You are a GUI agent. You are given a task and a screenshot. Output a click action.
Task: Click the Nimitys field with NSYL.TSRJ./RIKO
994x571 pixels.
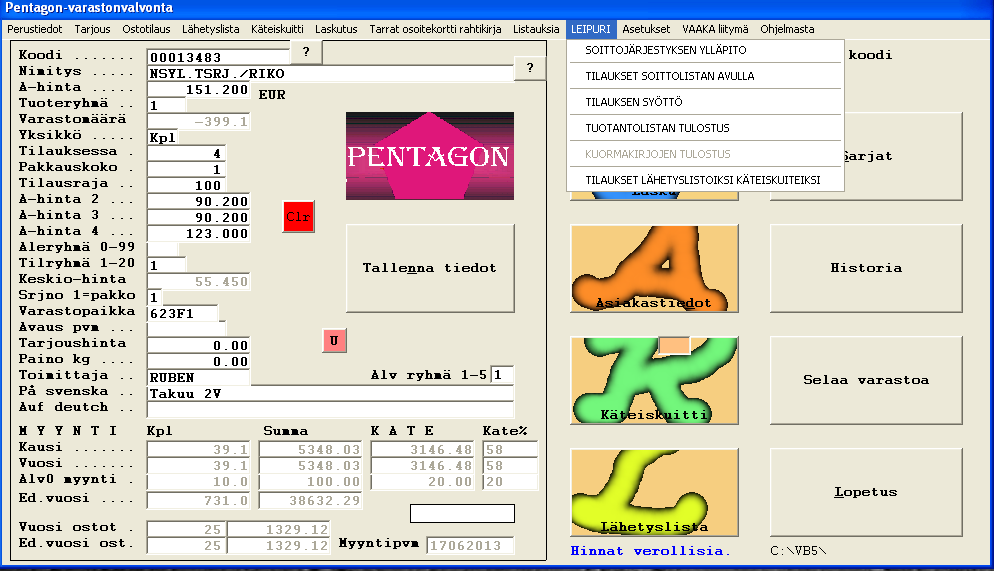[x=330, y=74]
